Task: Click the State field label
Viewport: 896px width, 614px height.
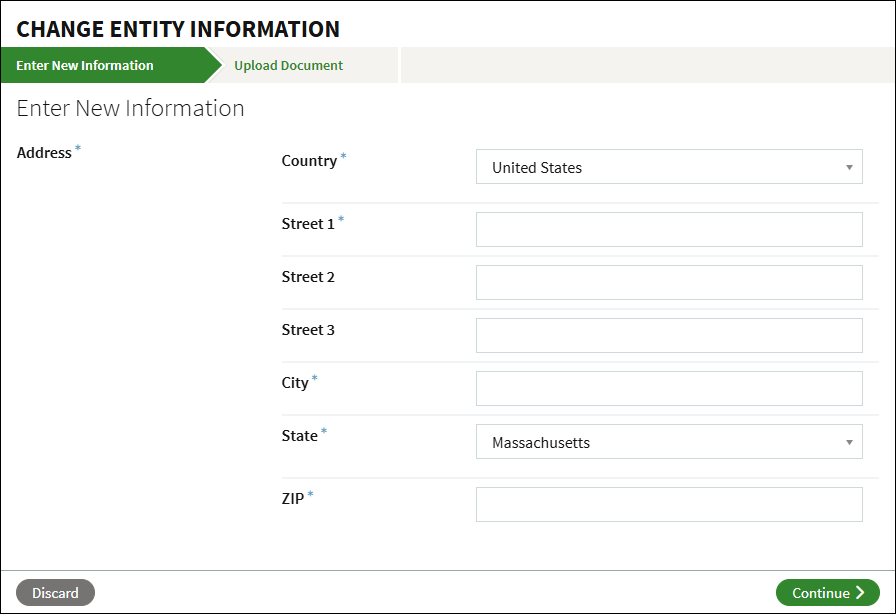Action: tap(299, 436)
